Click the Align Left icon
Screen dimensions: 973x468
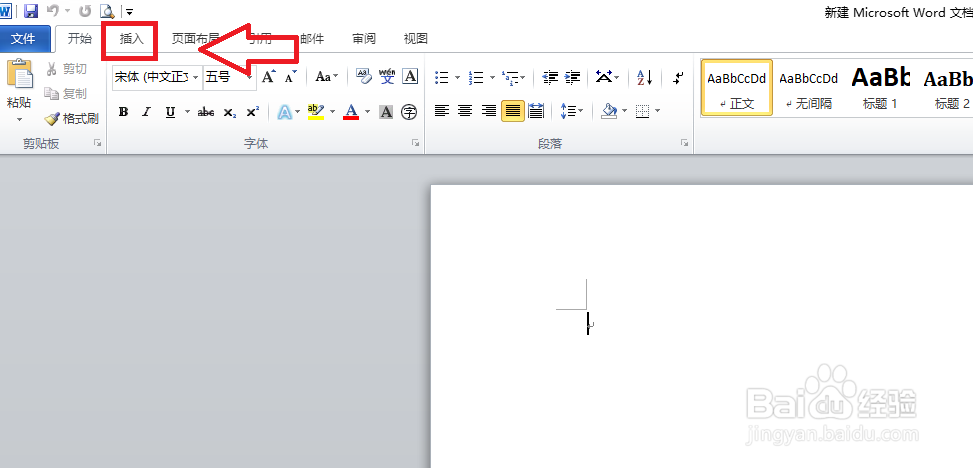click(442, 112)
